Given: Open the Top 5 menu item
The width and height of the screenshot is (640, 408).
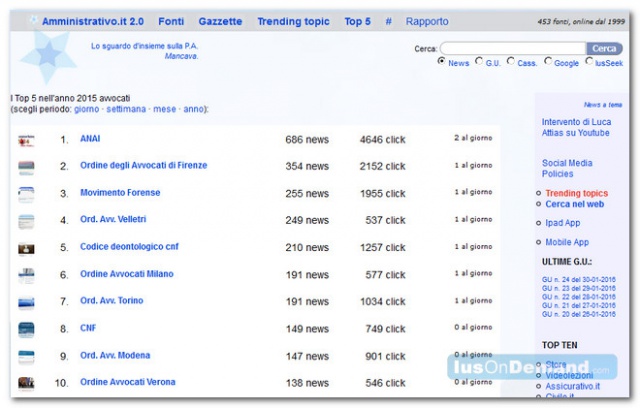Looking at the screenshot, I should (358, 22).
